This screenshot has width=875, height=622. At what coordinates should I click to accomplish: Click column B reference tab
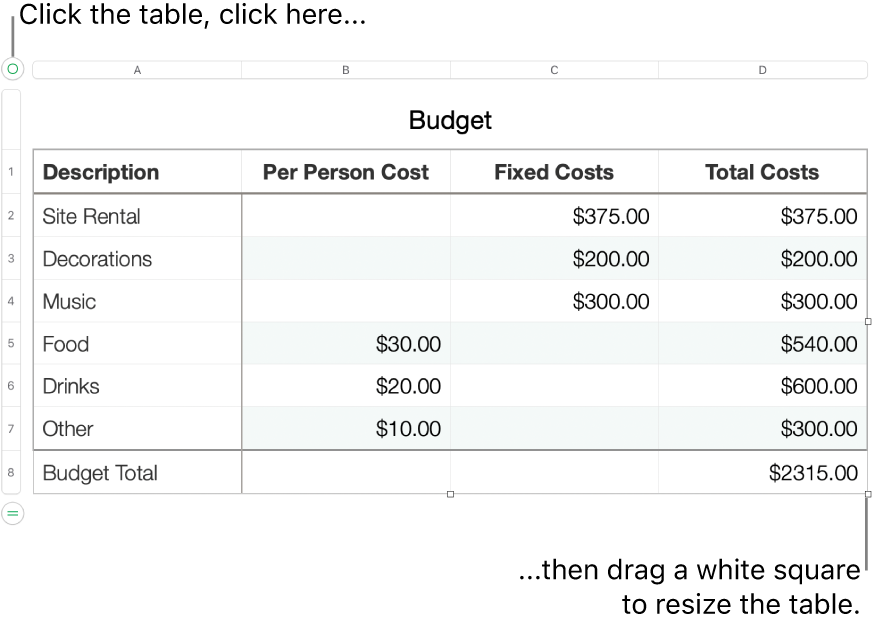345,70
